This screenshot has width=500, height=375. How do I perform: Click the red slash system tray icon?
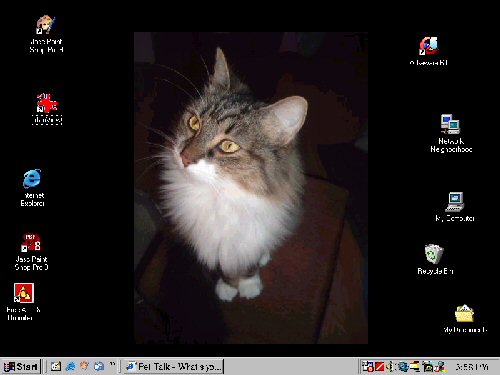[x=380, y=367]
